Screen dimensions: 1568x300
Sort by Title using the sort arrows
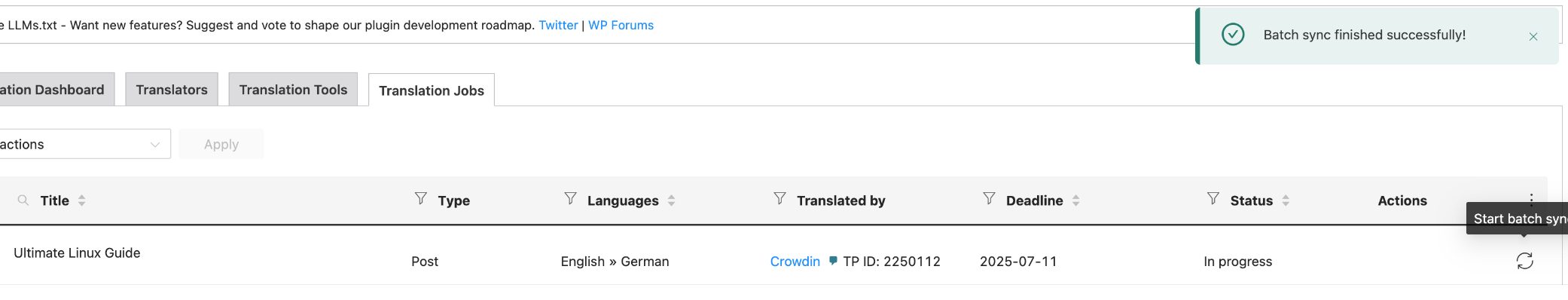click(82, 201)
